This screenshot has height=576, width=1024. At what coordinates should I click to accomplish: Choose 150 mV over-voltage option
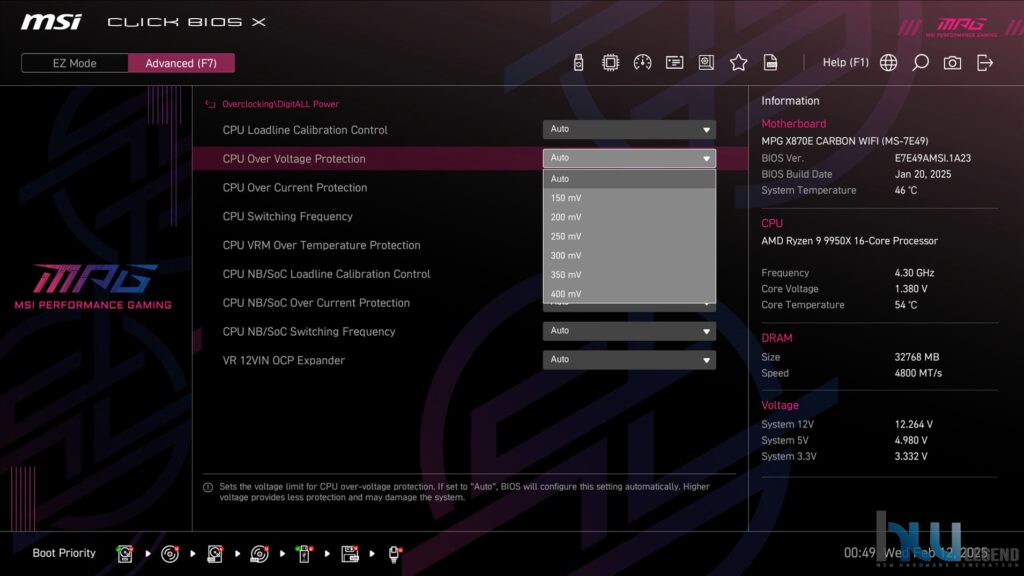(629, 198)
